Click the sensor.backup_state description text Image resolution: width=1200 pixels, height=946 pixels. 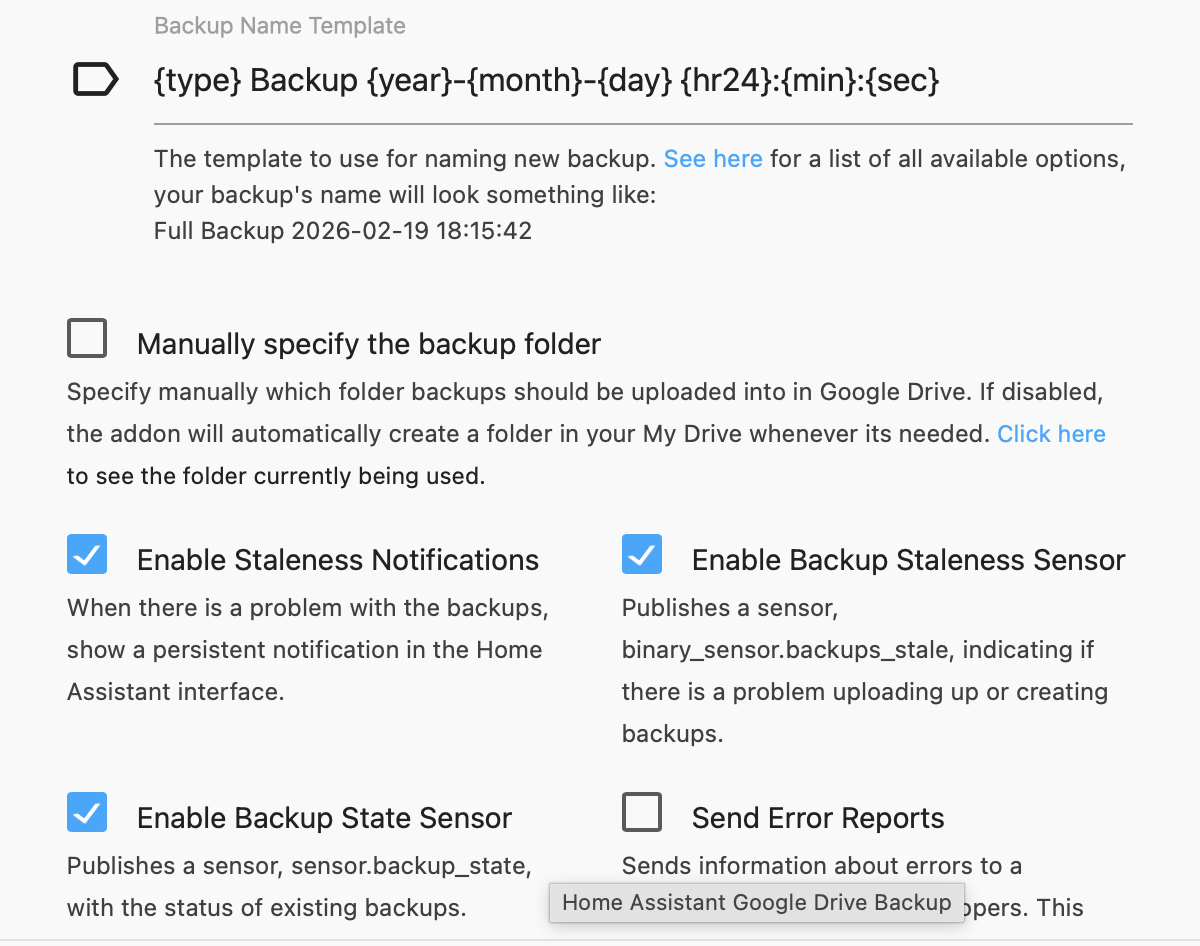click(x=298, y=865)
